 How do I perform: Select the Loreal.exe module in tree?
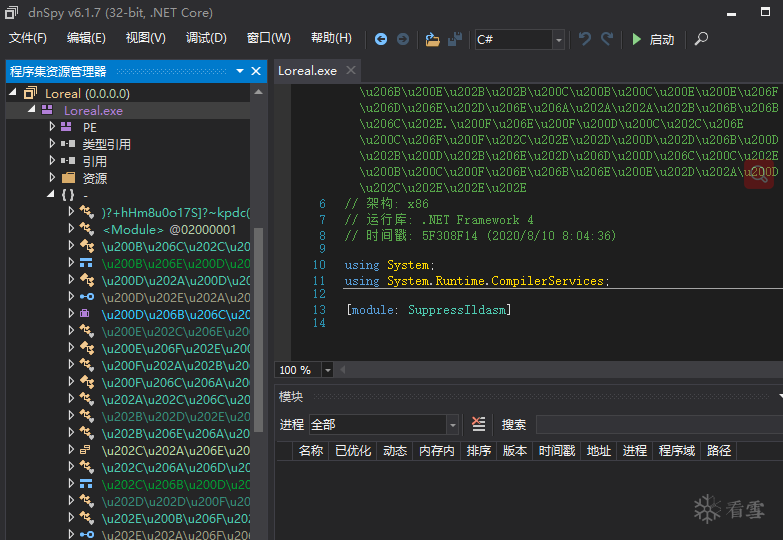(x=93, y=110)
